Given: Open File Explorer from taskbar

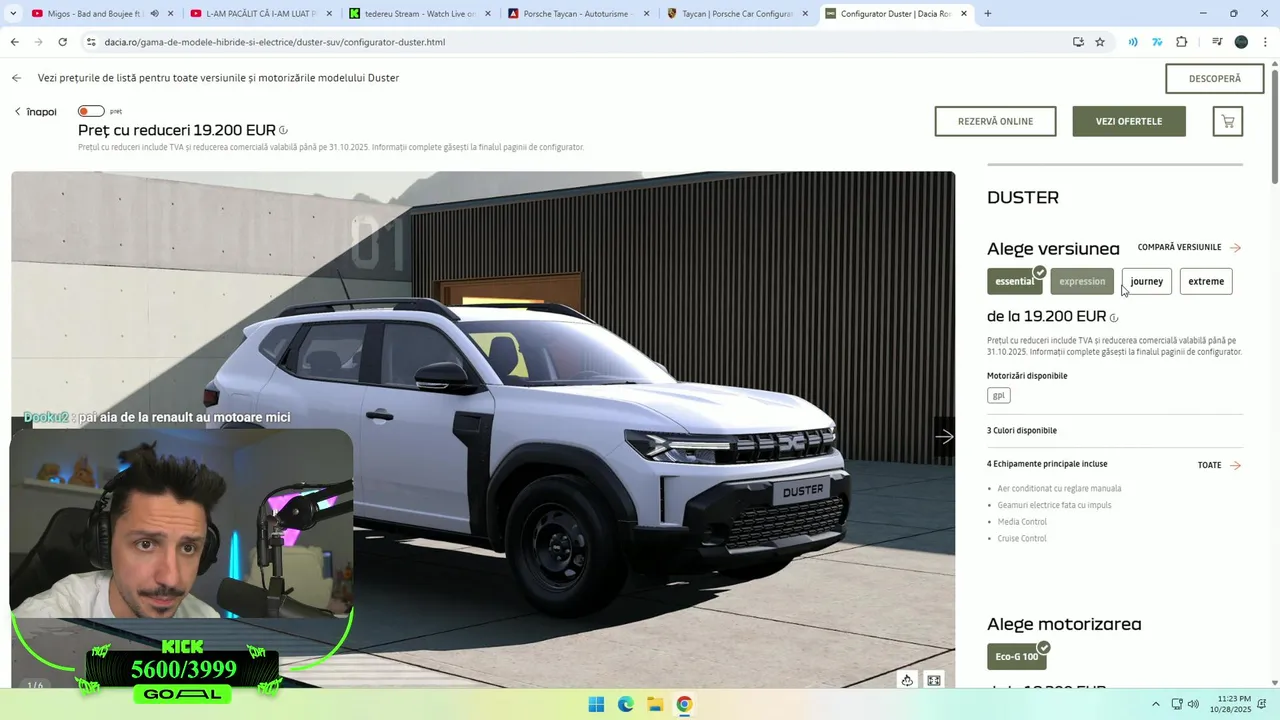Looking at the screenshot, I should (655, 704).
